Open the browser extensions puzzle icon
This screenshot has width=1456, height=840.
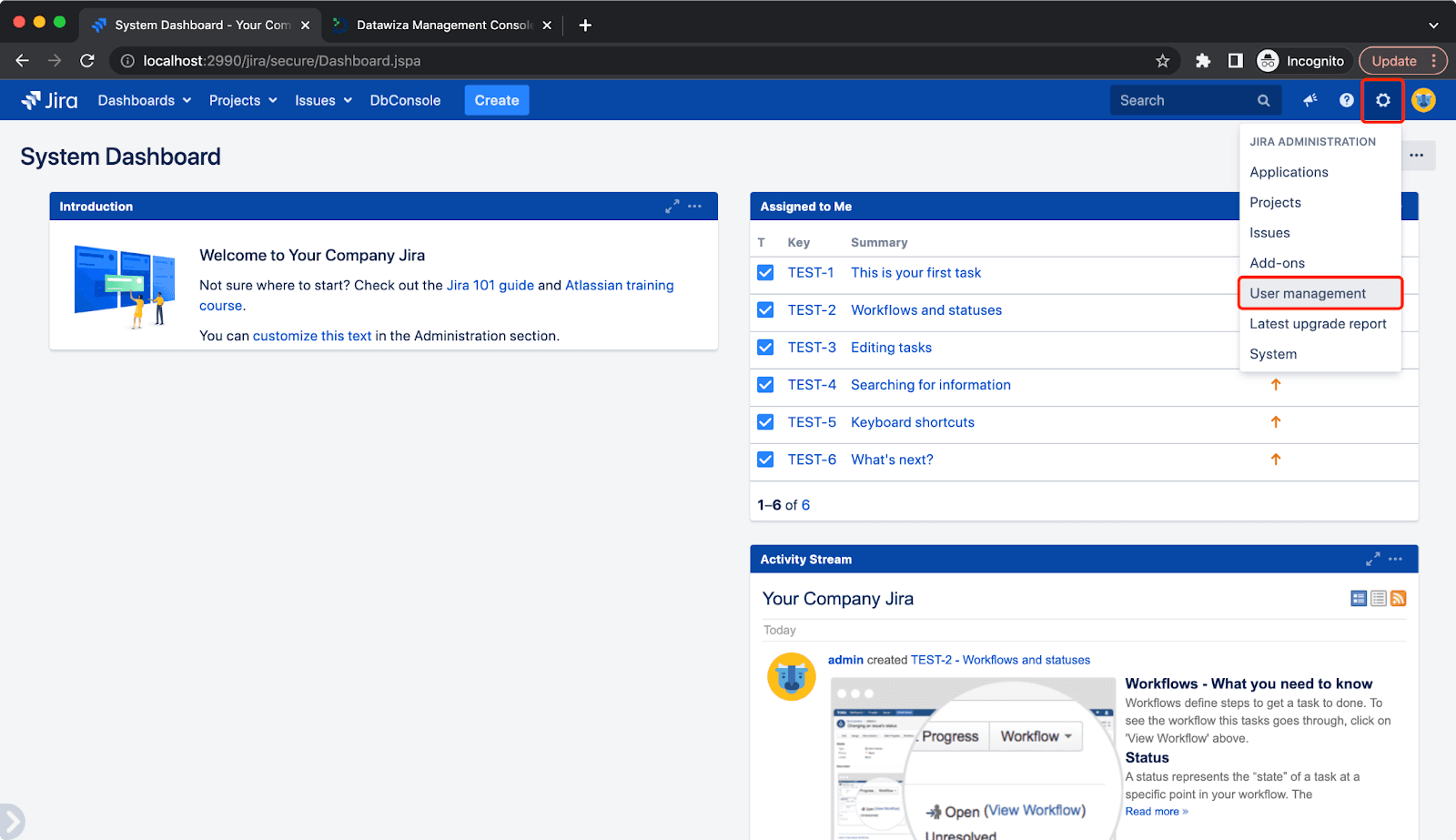click(1203, 61)
